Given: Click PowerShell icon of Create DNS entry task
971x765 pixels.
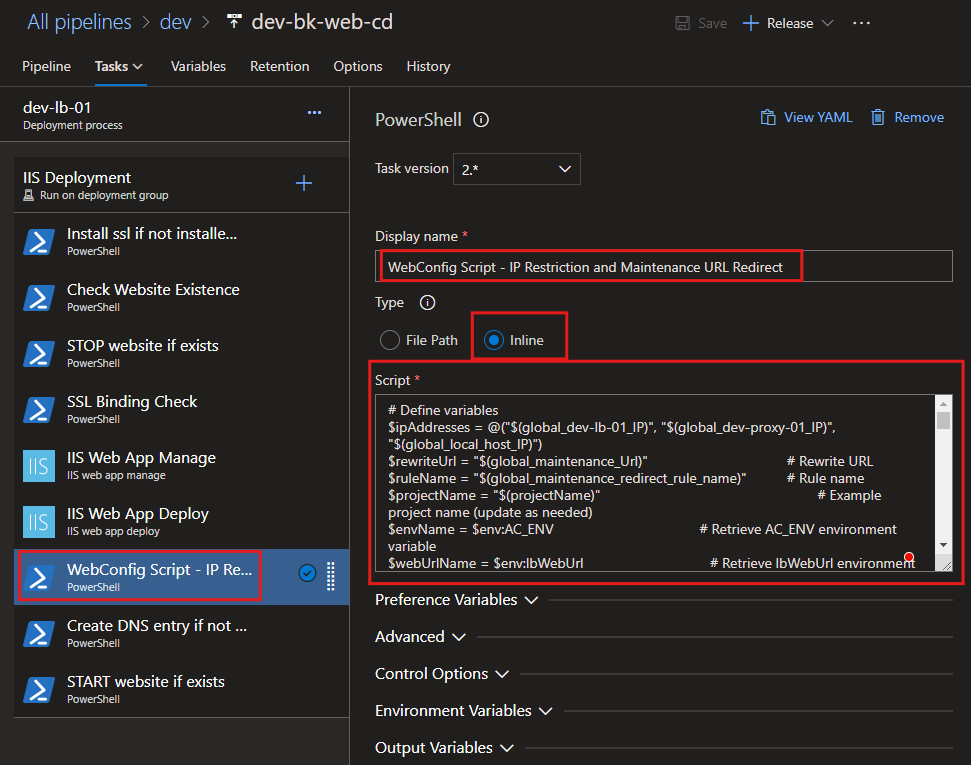Looking at the screenshot, I should [x=38, y=634].
